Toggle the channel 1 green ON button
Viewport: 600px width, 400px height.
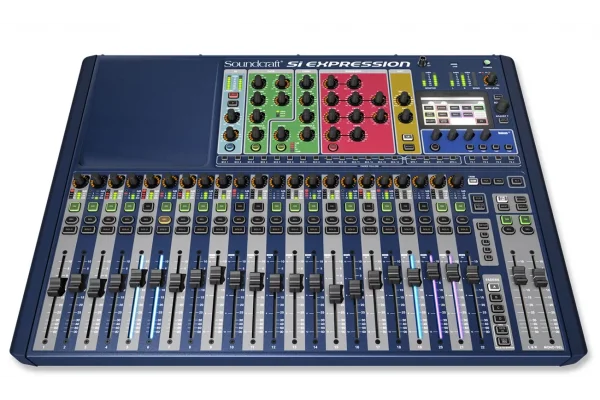point(75,207)
